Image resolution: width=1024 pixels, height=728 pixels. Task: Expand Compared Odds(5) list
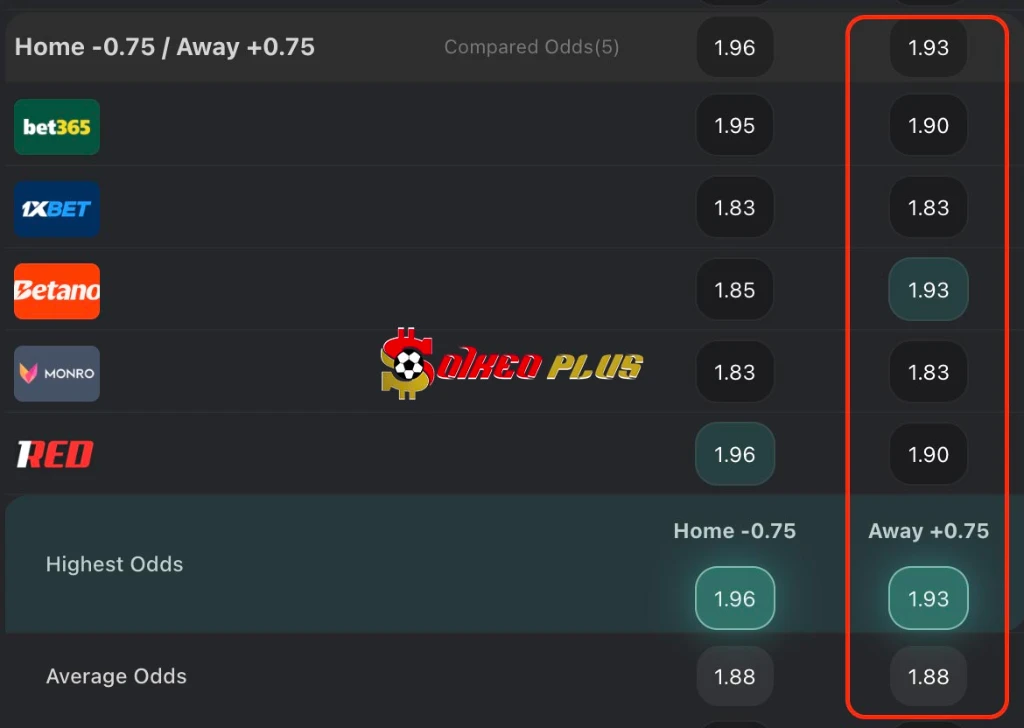click(532, 47)
